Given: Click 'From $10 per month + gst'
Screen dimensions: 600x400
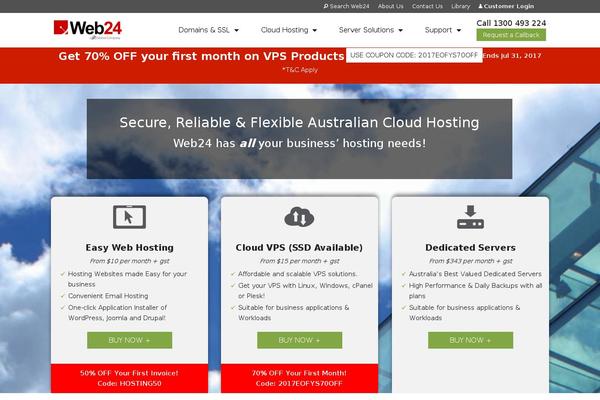Looking at the screenshot, I should click(x=129, y=261).
